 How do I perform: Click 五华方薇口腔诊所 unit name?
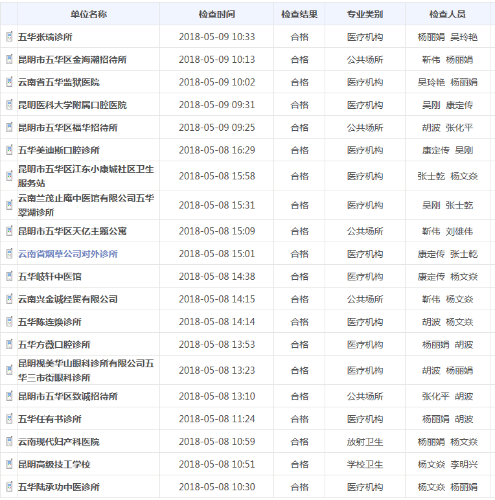coord(54,344)
